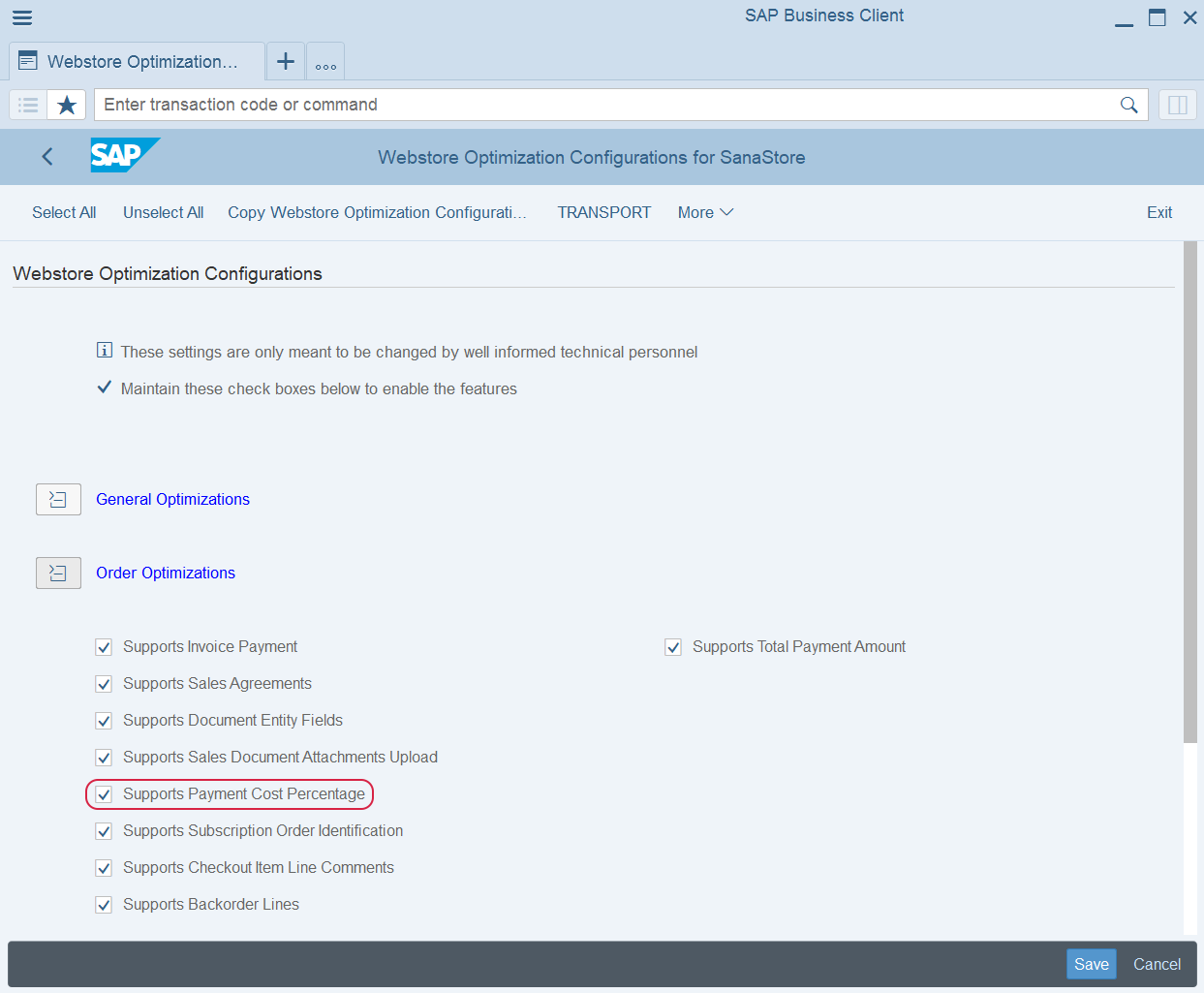Click the Cancel button
Viewport: 1204px width, 993px height.
point(1158,964)
